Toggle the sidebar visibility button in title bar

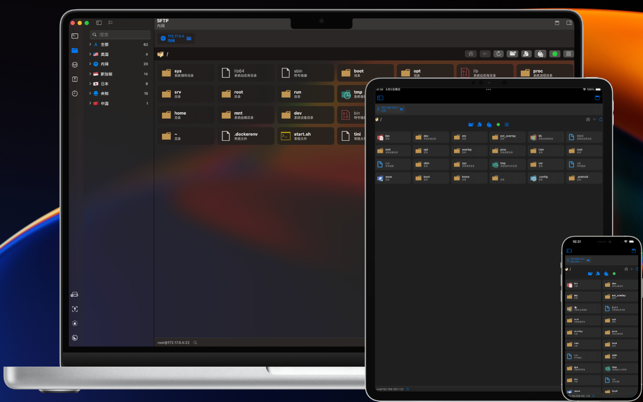tap(99, 22)
